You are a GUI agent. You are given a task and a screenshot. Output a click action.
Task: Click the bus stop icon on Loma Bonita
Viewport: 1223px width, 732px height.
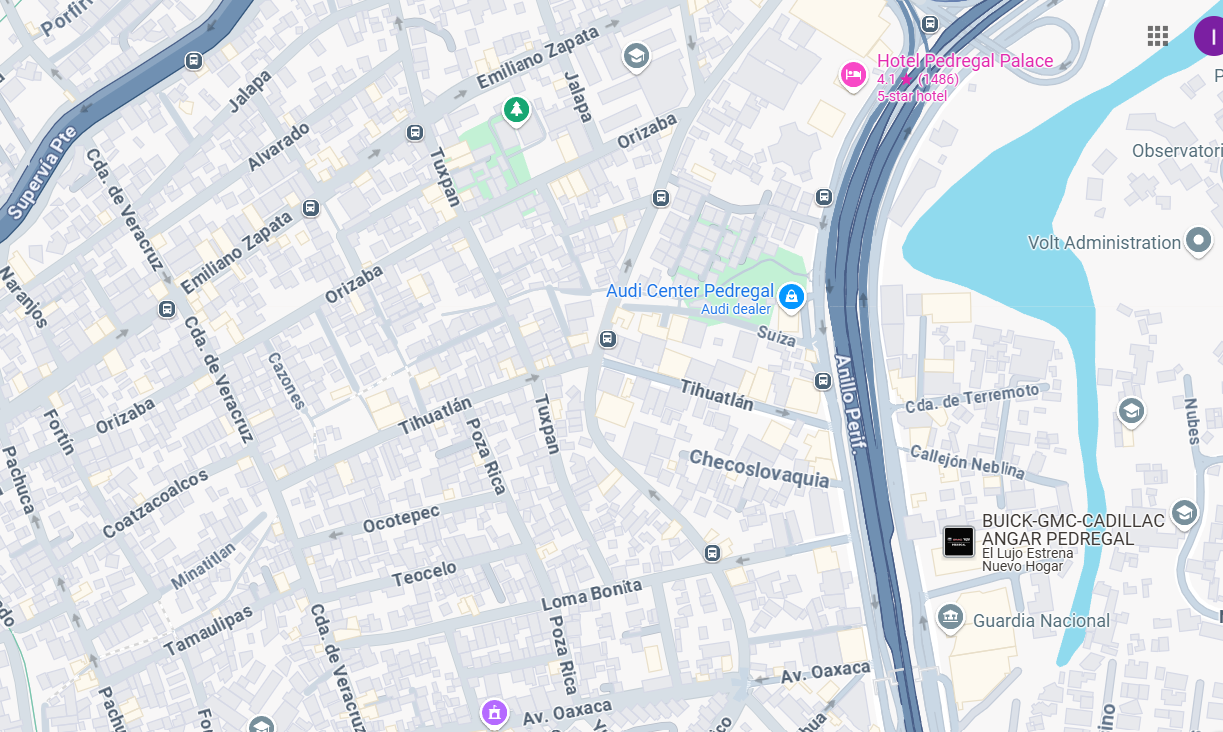(x=712, y=553)
